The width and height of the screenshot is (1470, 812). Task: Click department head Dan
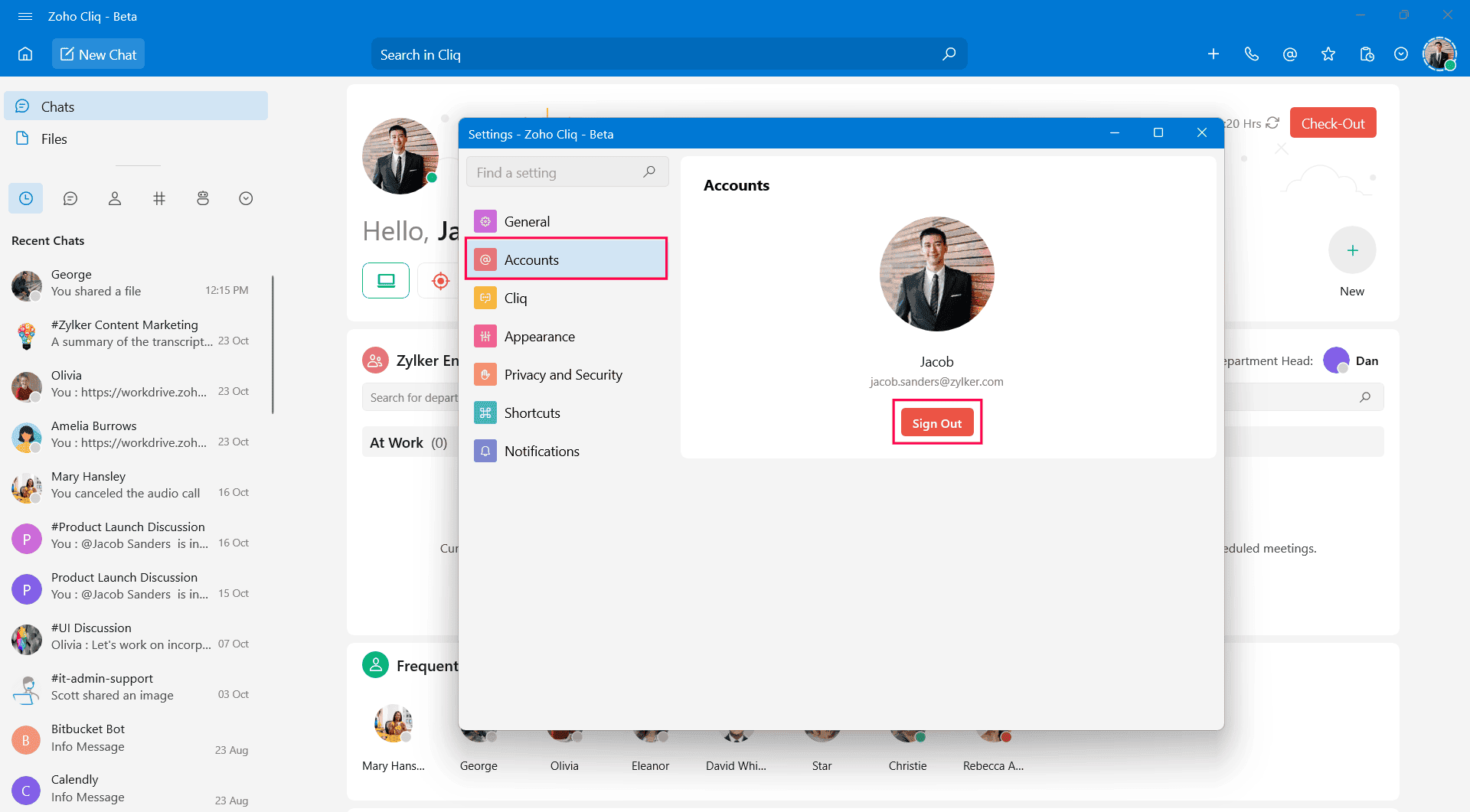[x=1351, y=360]
